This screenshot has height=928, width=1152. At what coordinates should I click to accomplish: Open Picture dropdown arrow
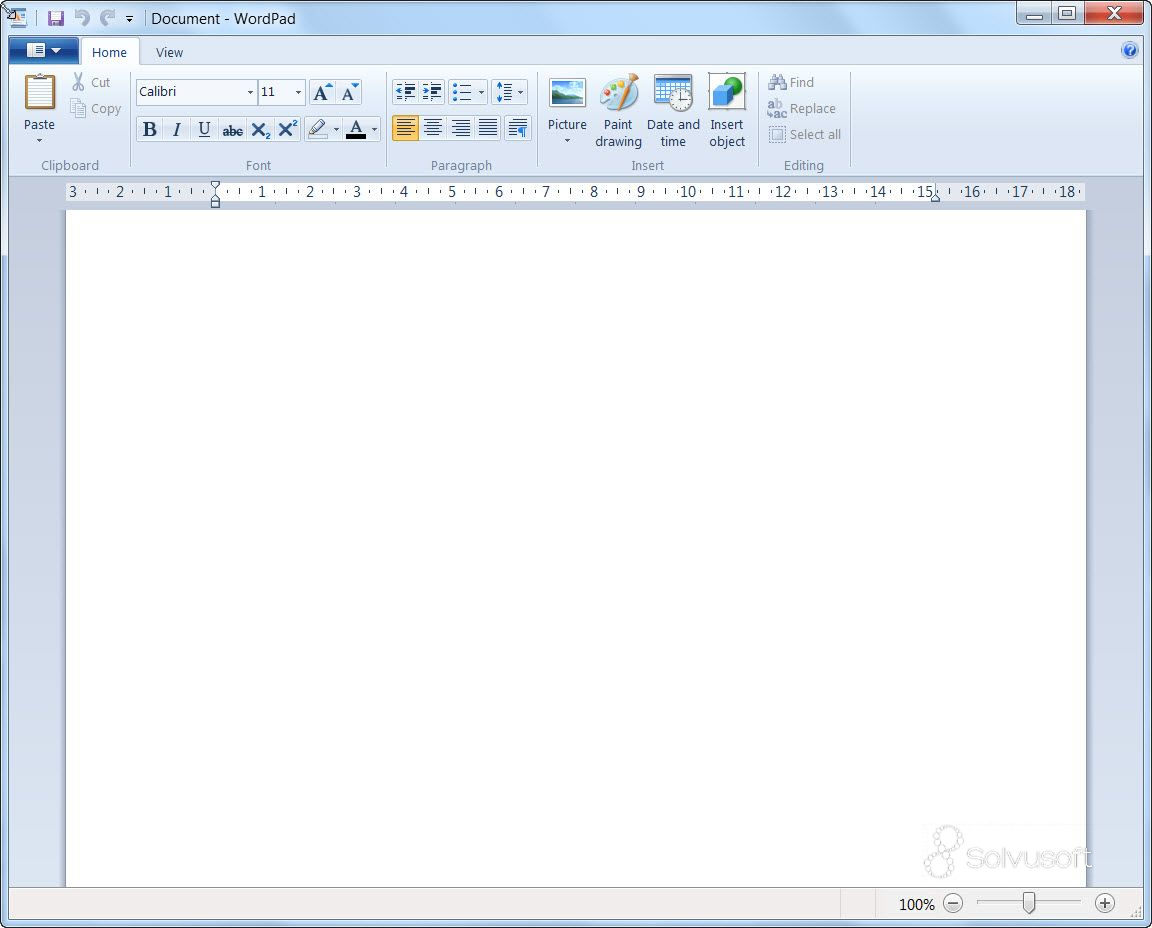567,140
